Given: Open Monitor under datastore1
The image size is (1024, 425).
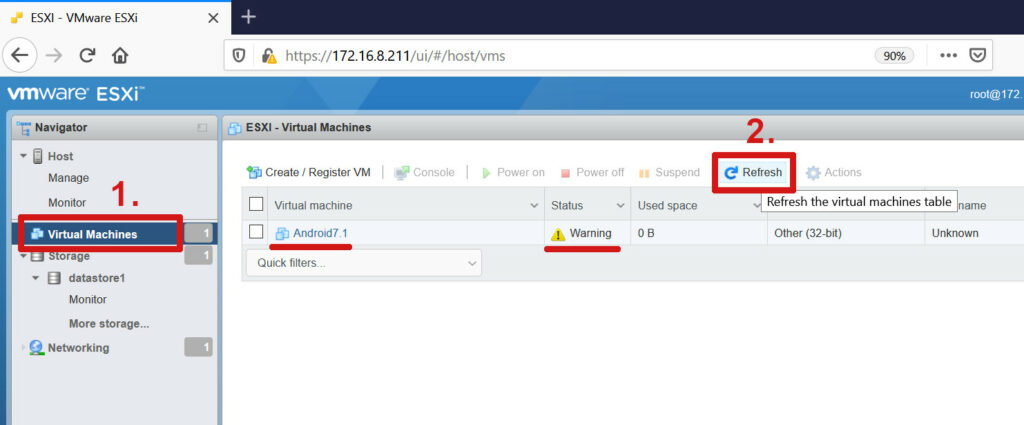Looking at the screenshot, I should [88, 300].
